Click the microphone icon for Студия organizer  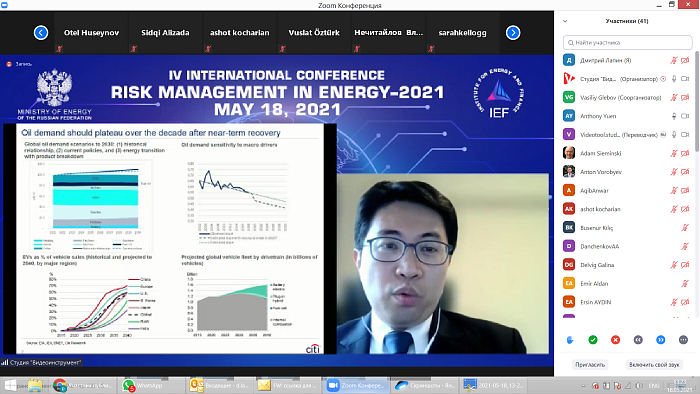click(674, 79)
